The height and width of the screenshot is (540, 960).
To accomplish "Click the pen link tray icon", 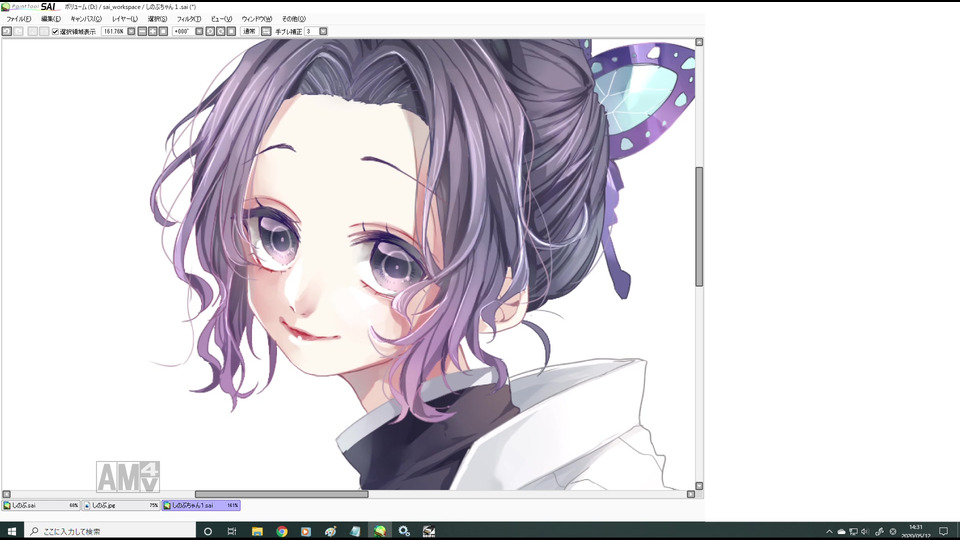I will (879, 531).
